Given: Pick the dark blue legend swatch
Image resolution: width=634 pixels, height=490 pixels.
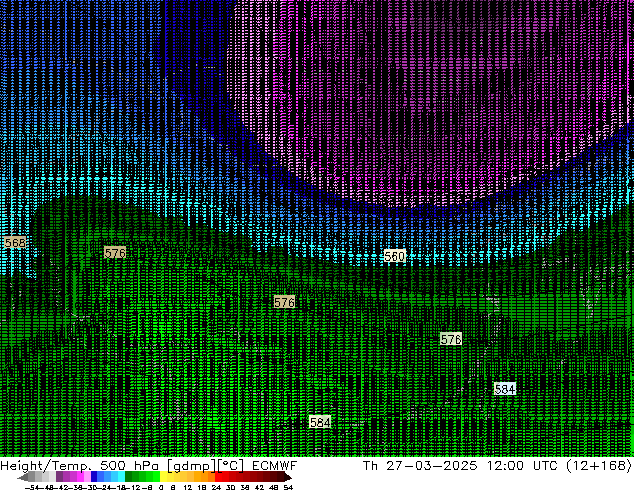Looking at the screenshot, I should [94, 476].
